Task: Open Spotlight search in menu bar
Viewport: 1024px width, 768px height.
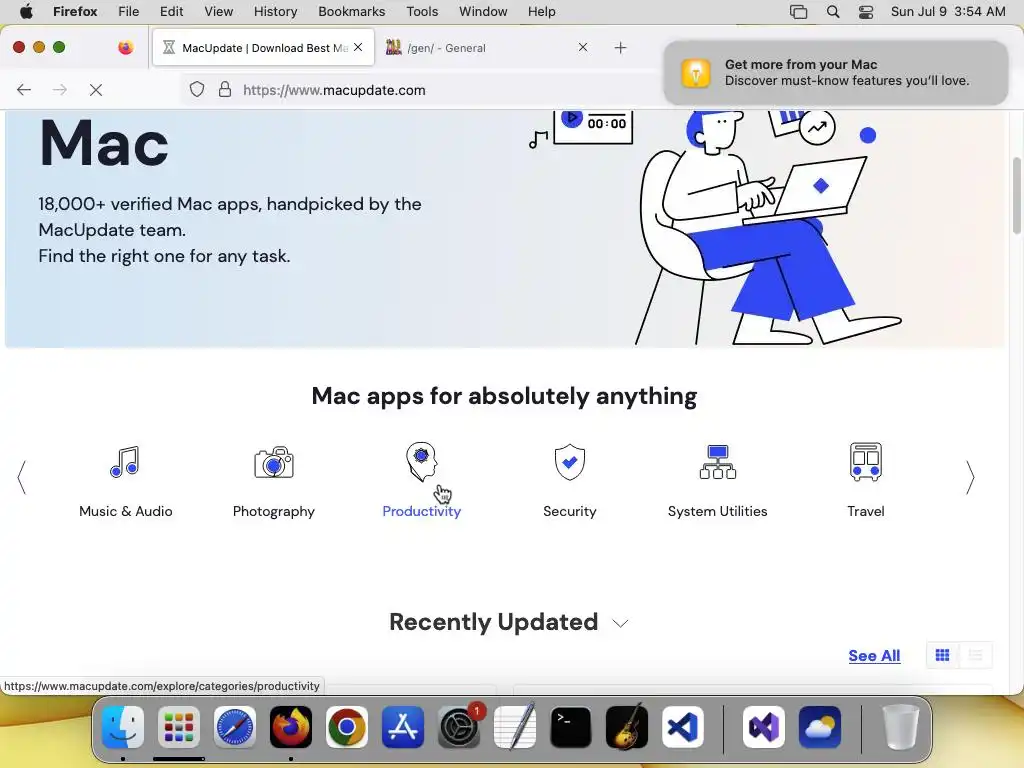Action: coord(833,12)
